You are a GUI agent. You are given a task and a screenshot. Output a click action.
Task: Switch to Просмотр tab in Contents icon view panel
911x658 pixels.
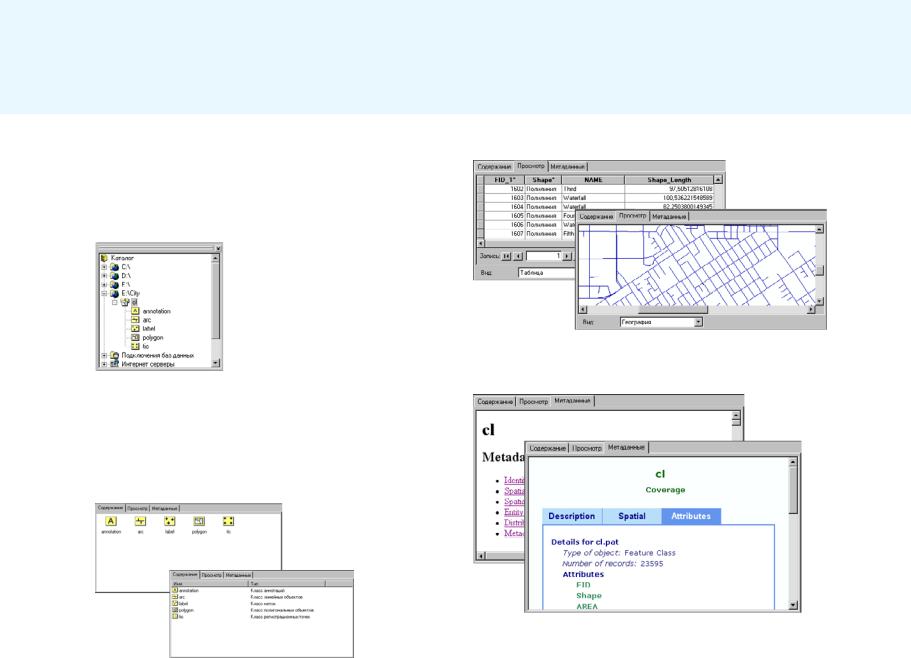point(137,508)
